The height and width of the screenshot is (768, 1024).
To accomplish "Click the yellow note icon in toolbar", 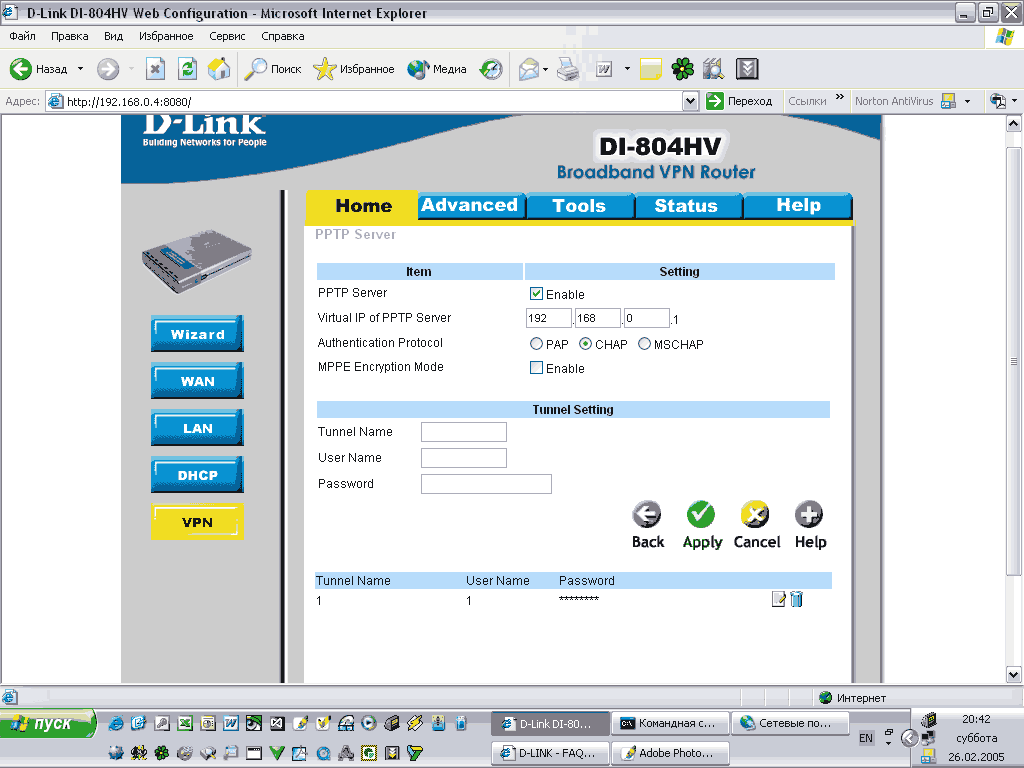I will tap(650, 69).
